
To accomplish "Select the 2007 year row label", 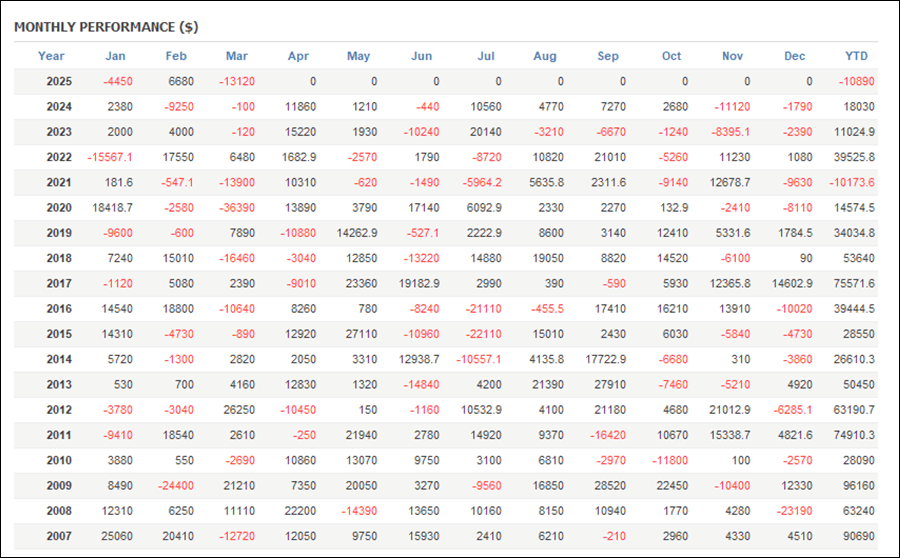I will click(59, 536).
